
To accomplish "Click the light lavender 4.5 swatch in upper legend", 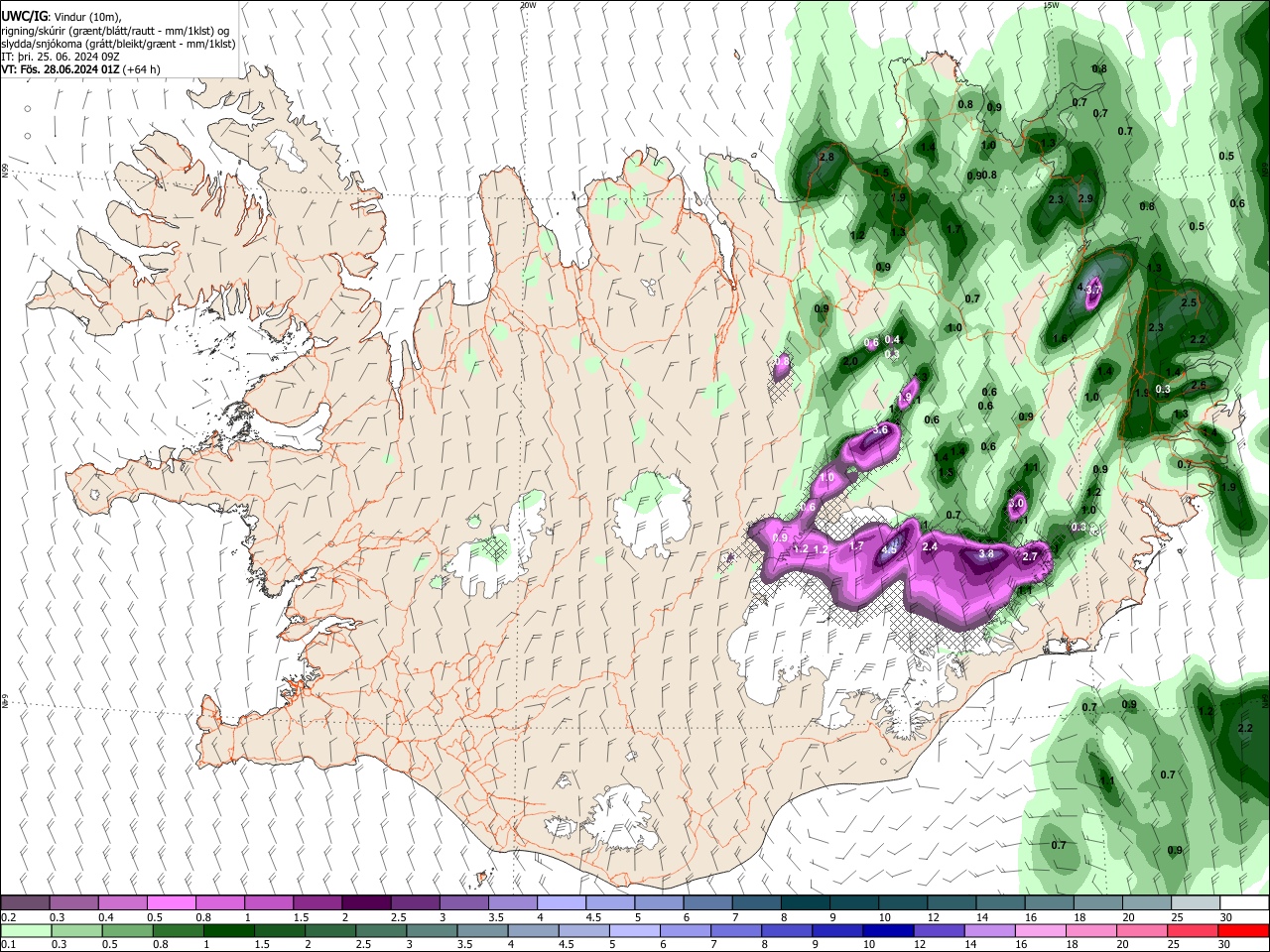I will click(x=609, y=903).
